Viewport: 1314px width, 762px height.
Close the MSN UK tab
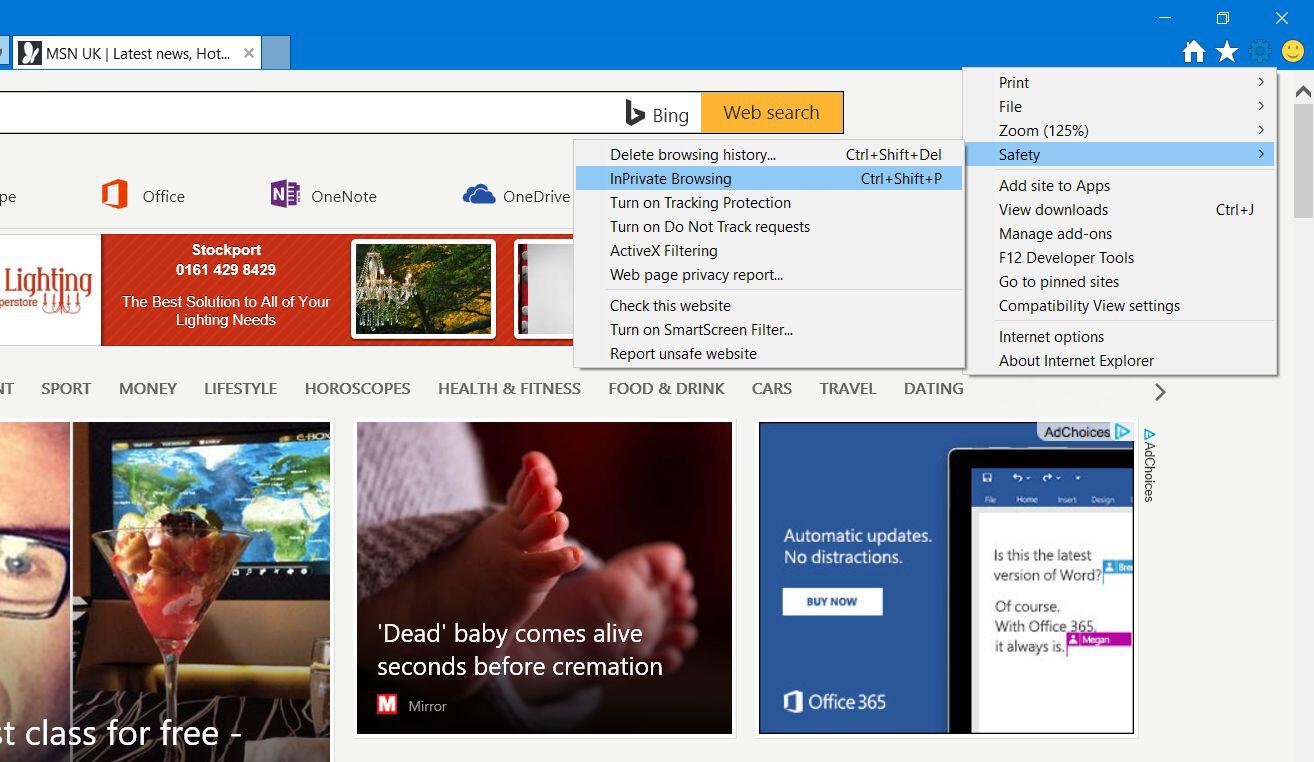click(249, 54)
